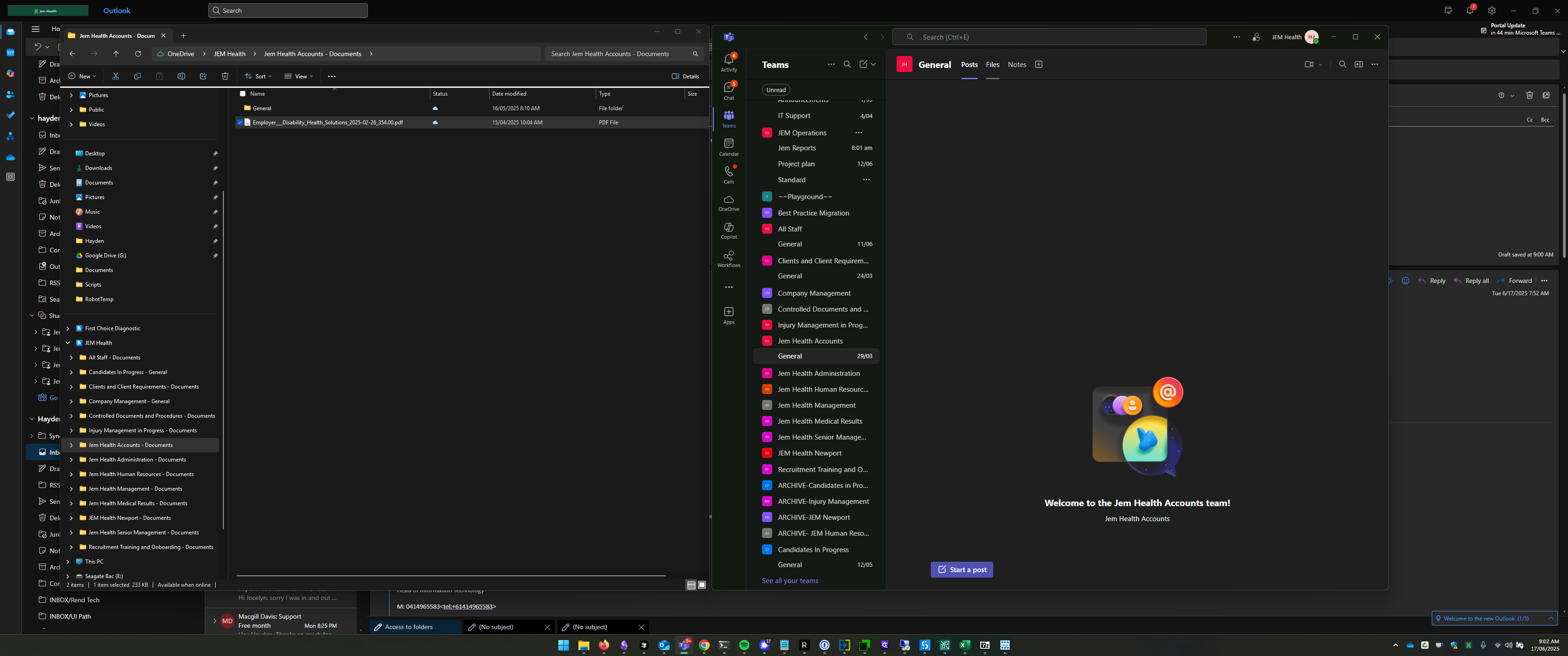
Task: Toggle the Outlook hamburger navigation pane button
Action: 35,29
